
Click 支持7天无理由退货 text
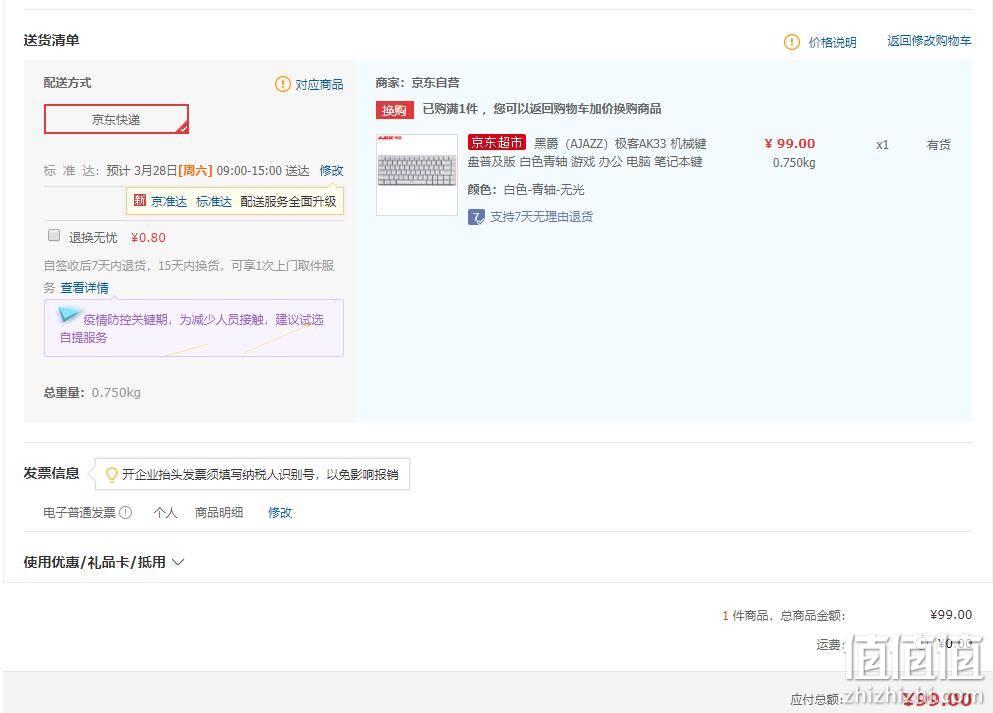click(x=541, y=217)
